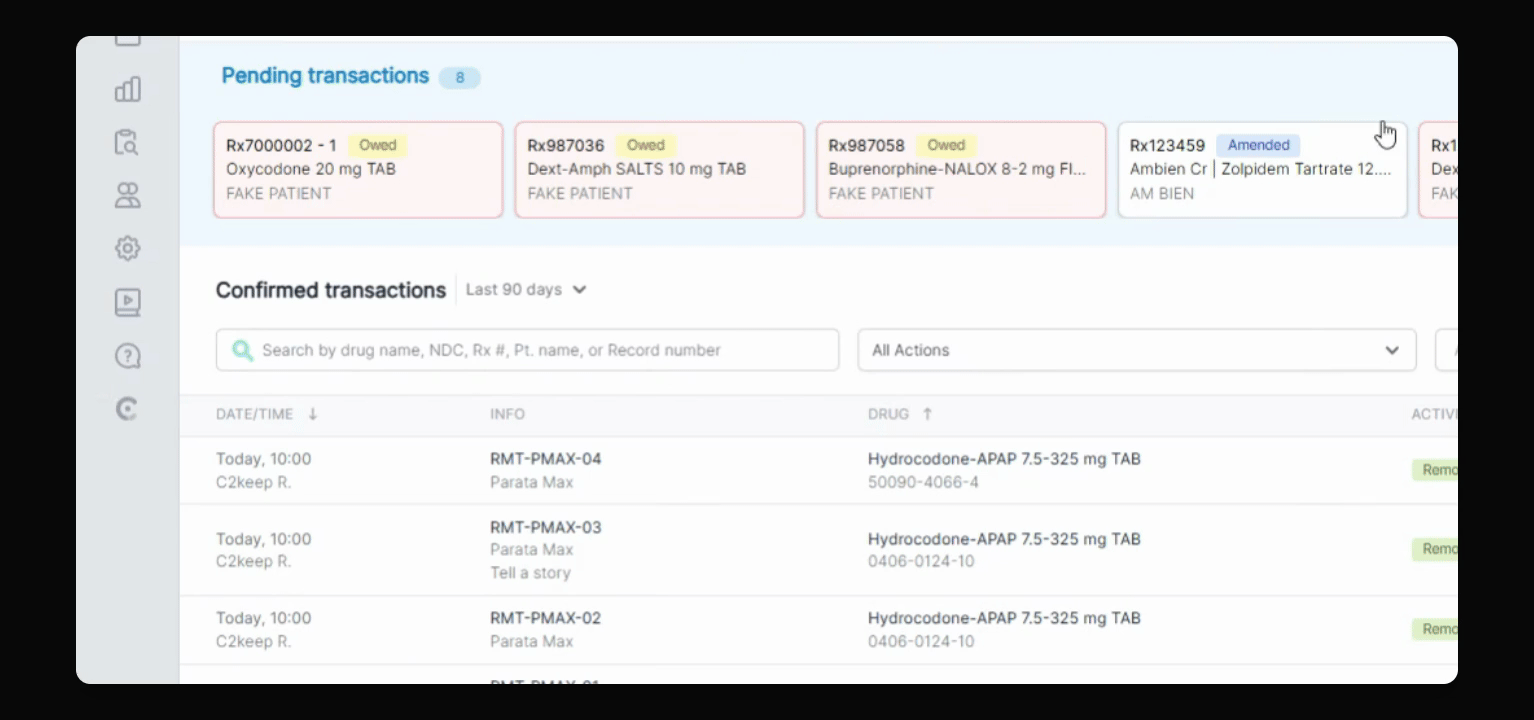The width and height of the screenshot is (1534, 720).
Task: Click the INFO column header
Action: (x=507, y=414)
